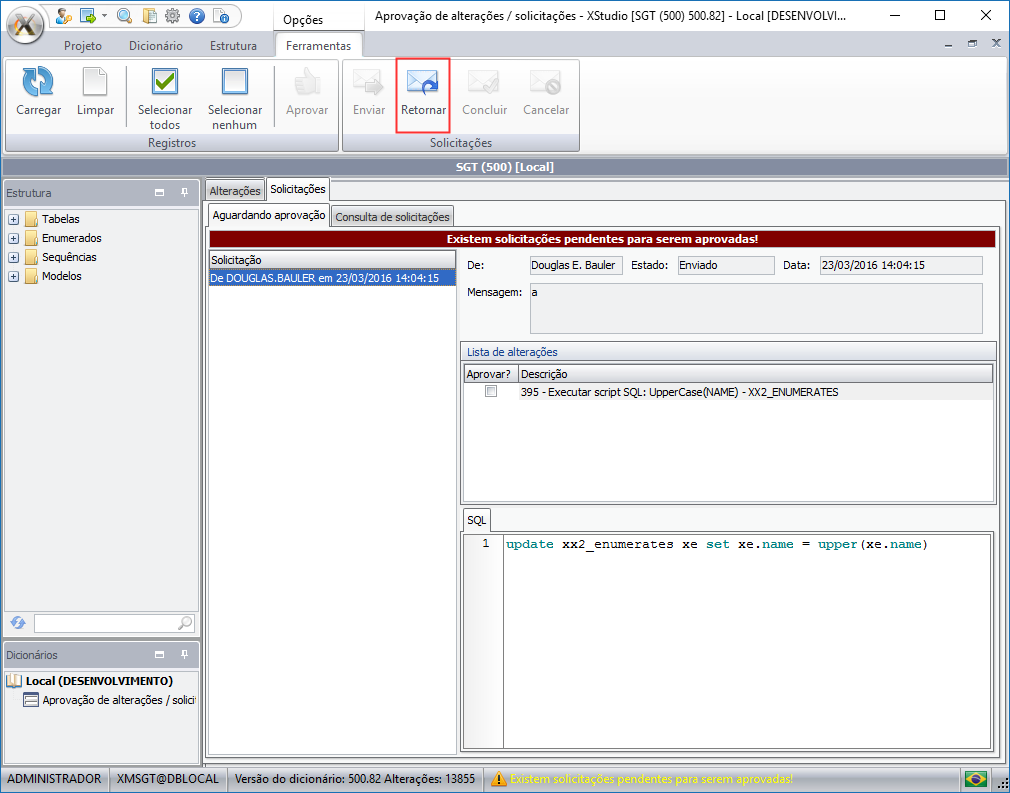Open the Opções tab

point(303,20)
